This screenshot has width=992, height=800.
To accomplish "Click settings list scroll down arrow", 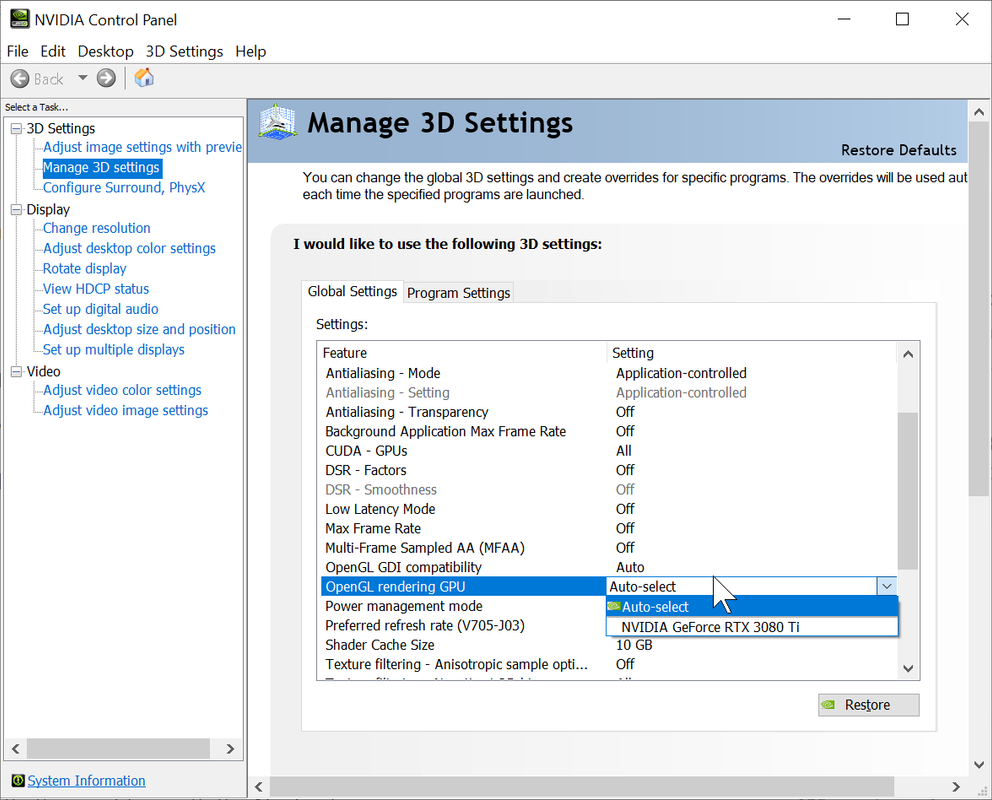I will click(x=908, y=668).
